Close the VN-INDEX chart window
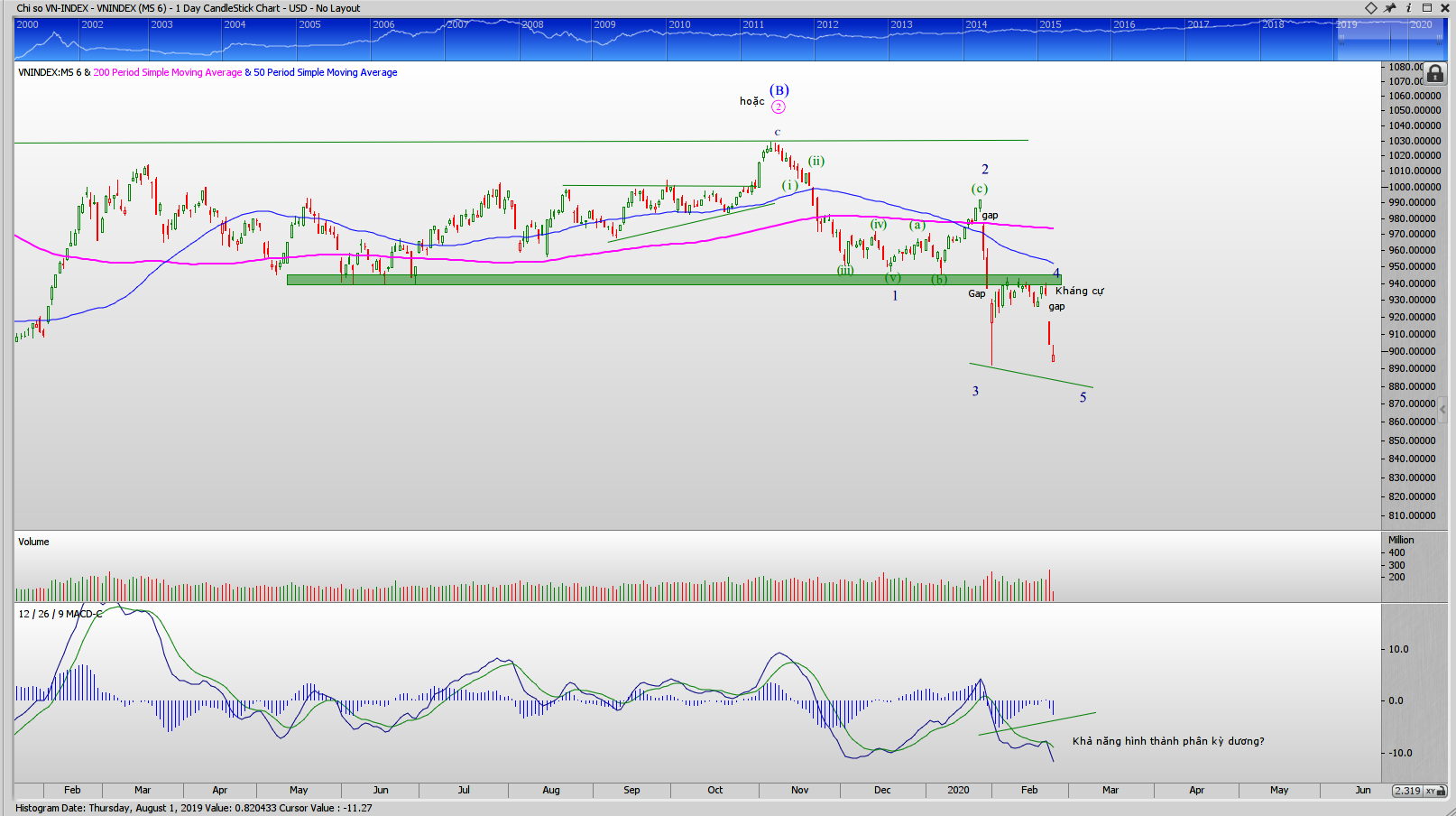Image resolution: width=1456 pixels, height=816 pixels. (x=1444, y=8)
